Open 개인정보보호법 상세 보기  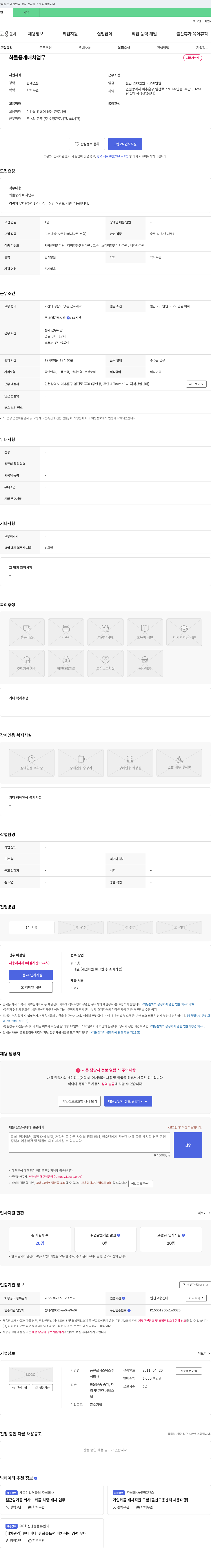pos(80,1101)
